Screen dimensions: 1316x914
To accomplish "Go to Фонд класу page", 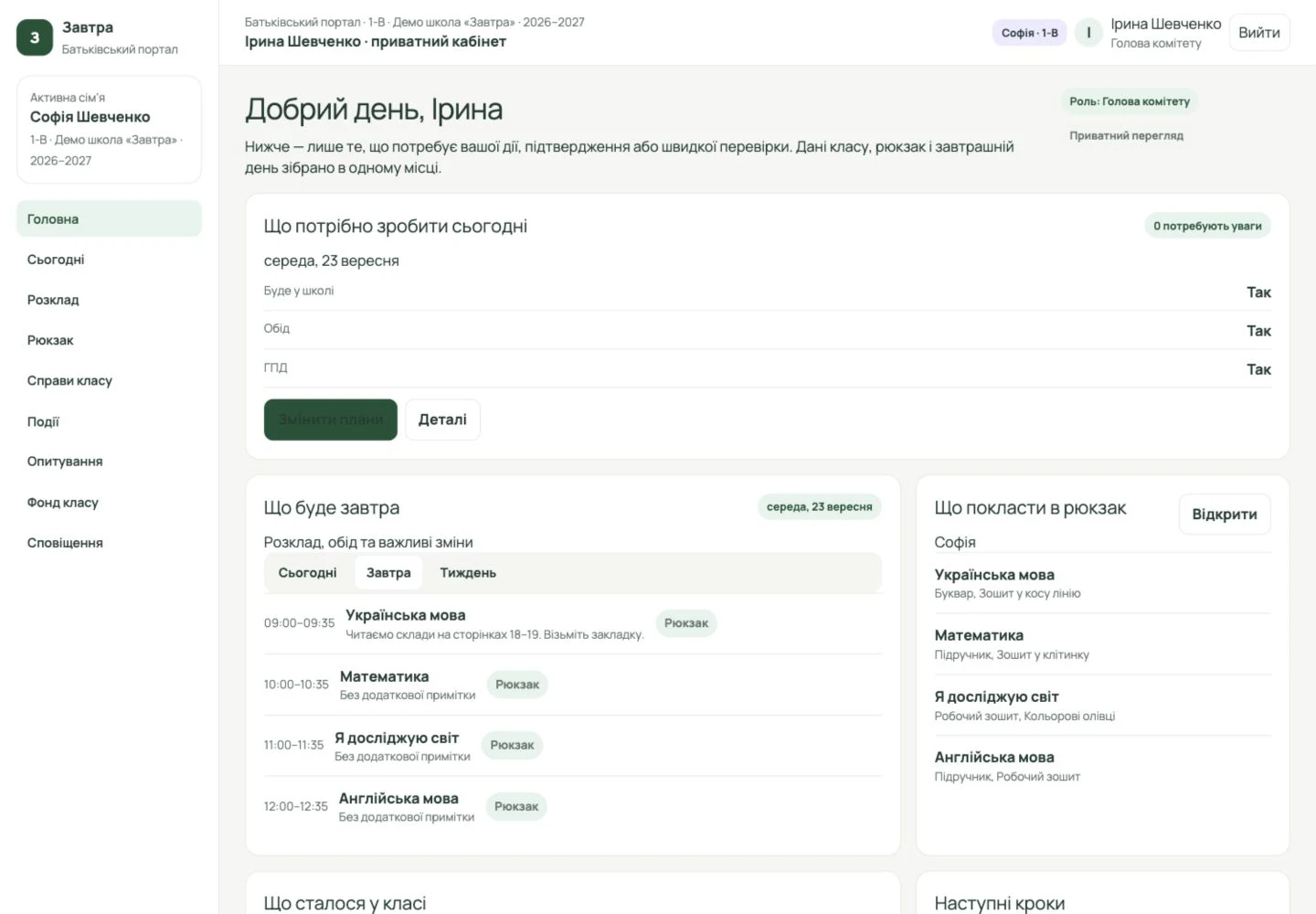I will [x=109, y=502].
